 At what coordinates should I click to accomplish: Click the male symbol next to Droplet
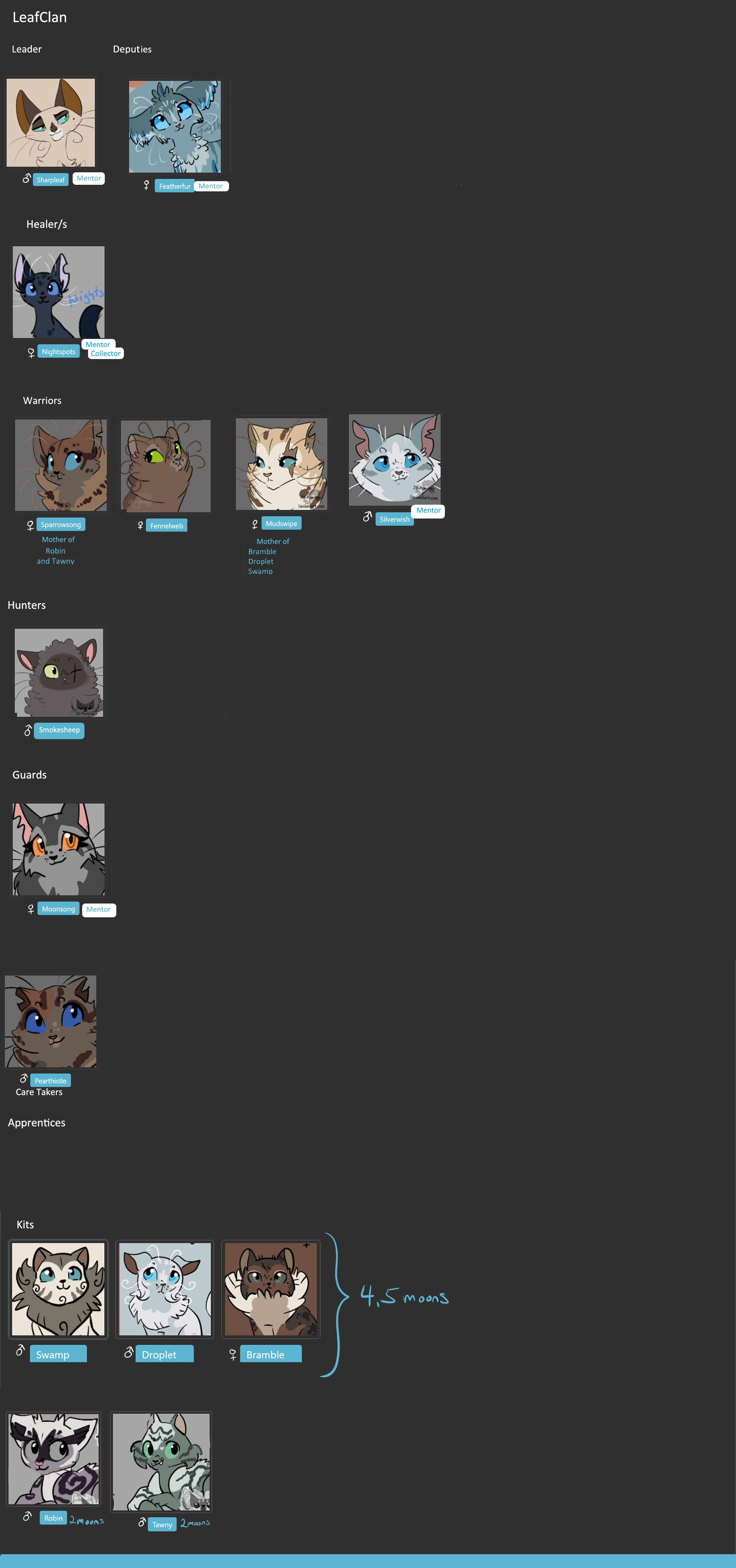tap(128, 1352)
